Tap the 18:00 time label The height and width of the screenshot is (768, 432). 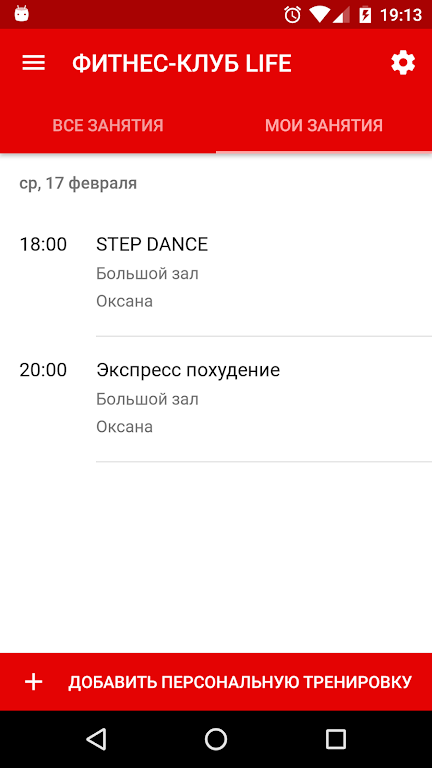[x=43, y=244]
